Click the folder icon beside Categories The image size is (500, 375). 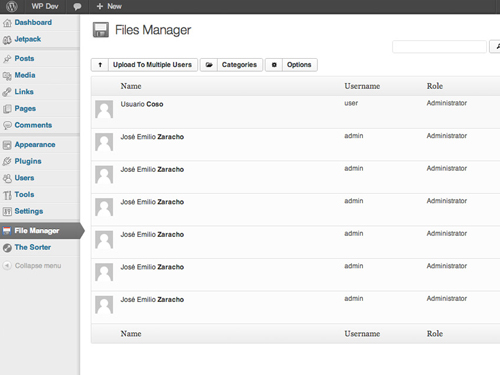209,65
